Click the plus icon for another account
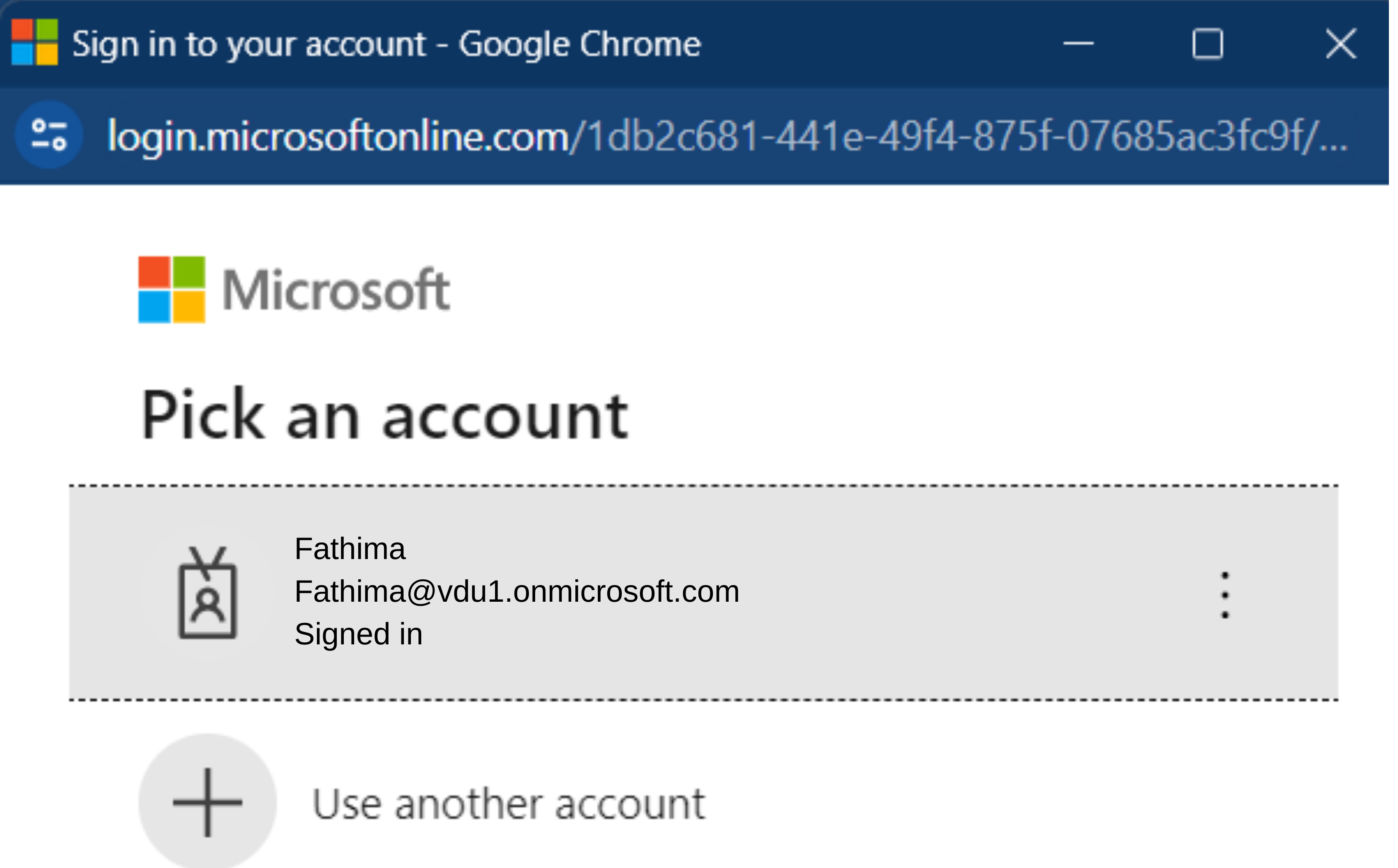This screenshot has height=868, width=1398. point(208,803)
